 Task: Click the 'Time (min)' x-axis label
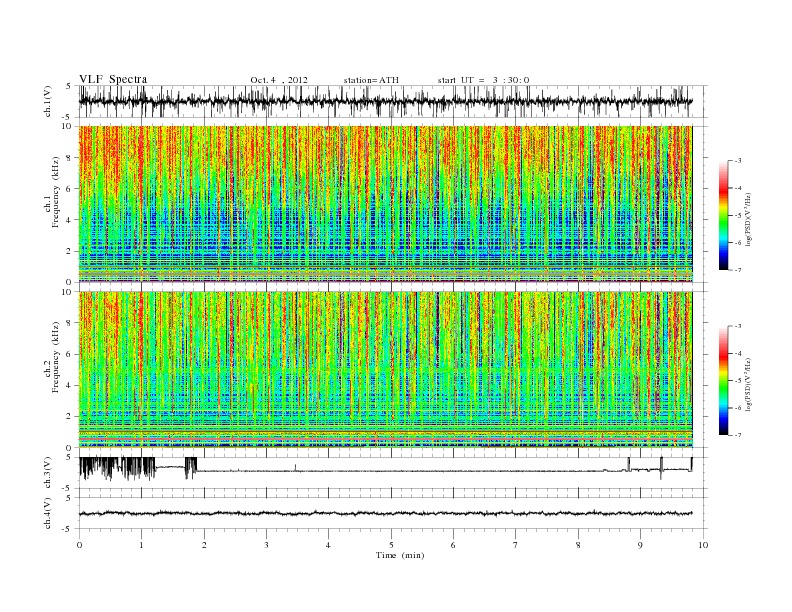tap(400, 555)
